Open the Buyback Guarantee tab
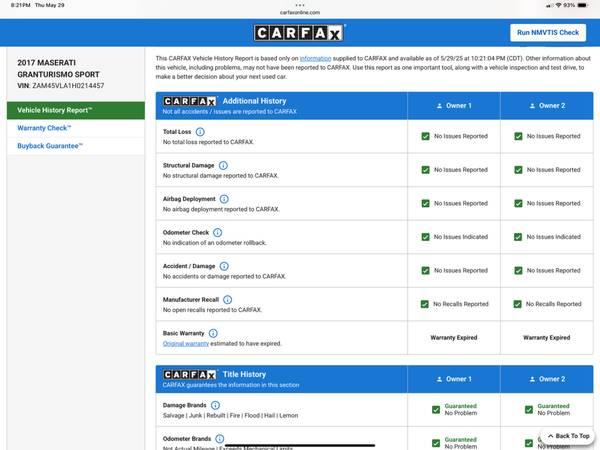This screenshot has height=450, width=600. point(76,146)
